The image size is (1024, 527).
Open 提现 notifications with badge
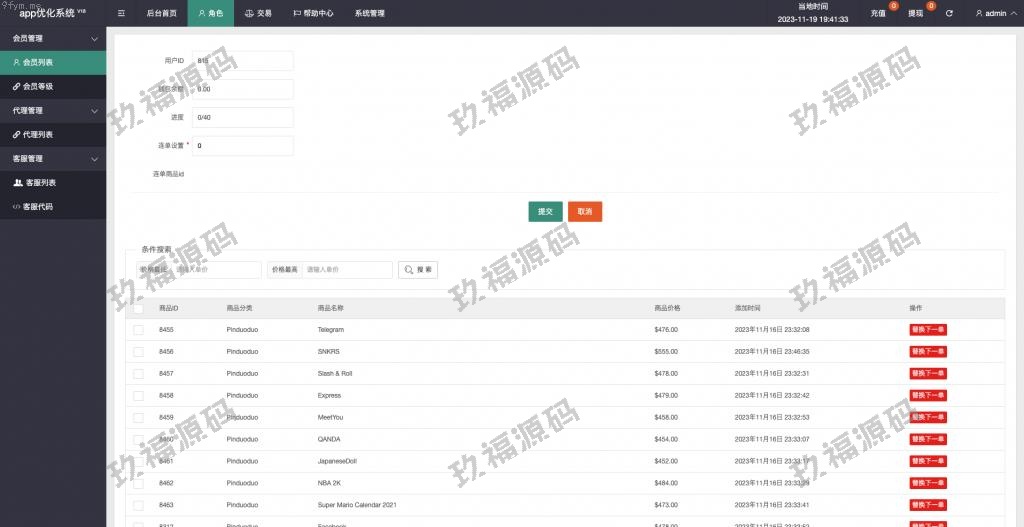tap(916, 13)
